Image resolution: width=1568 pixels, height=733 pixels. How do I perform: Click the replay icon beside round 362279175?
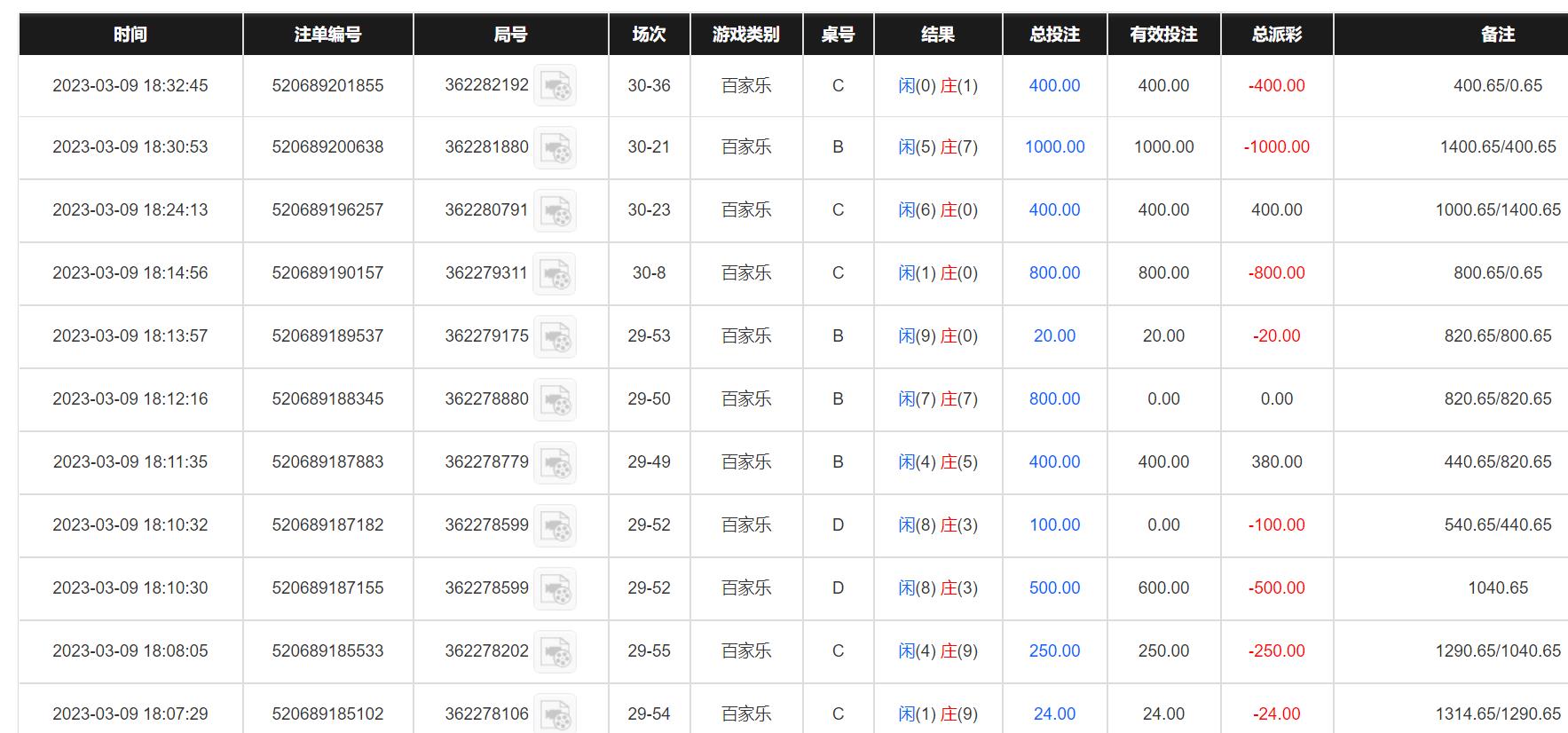click(x=555, y=336)
